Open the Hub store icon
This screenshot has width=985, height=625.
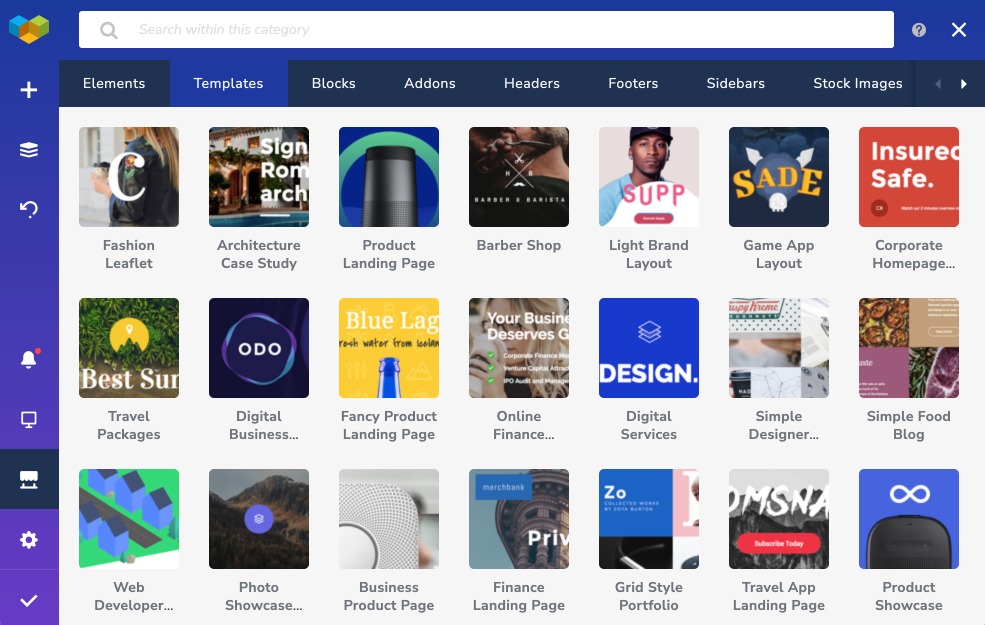coord(29,480)
